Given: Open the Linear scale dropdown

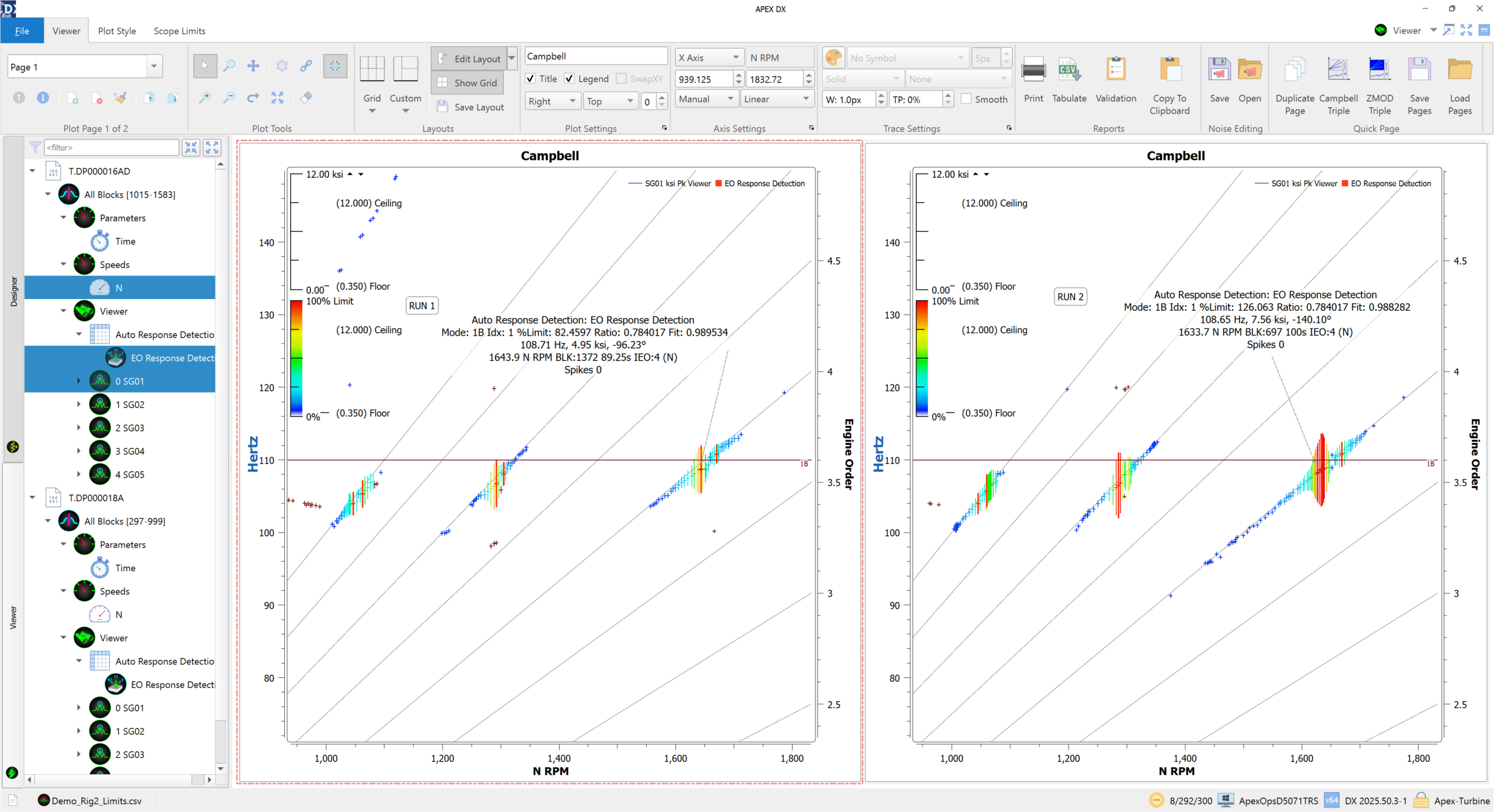Looking at the screenshot, I should [777, 99].
